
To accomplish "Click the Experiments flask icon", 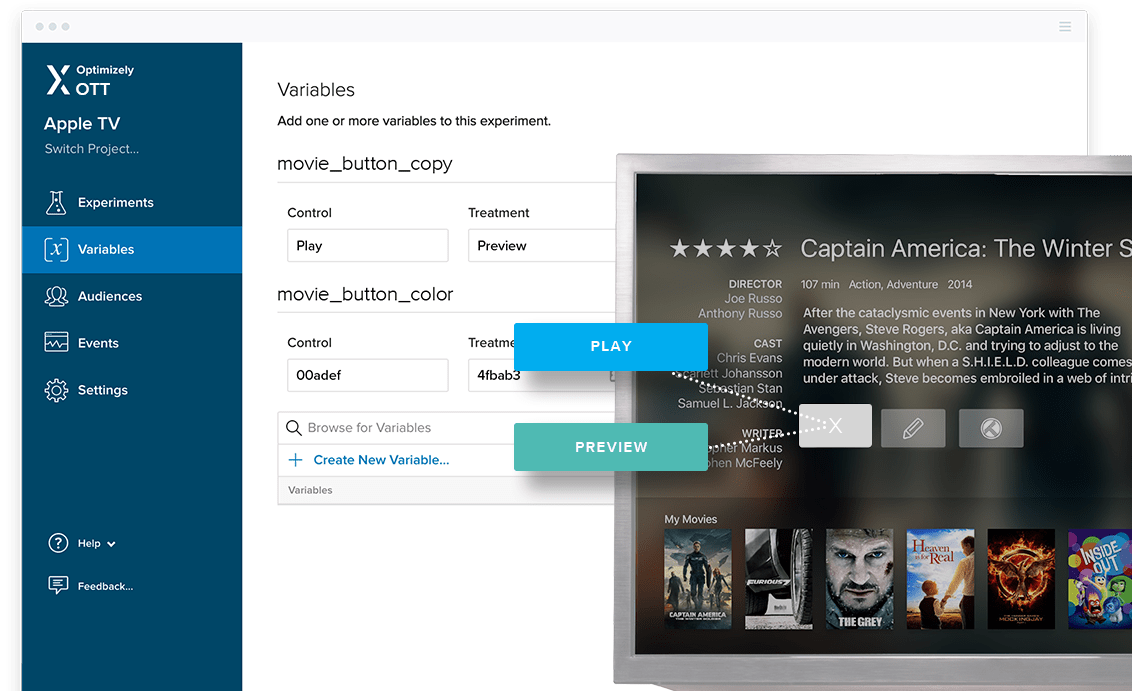I will click(56, 203).
